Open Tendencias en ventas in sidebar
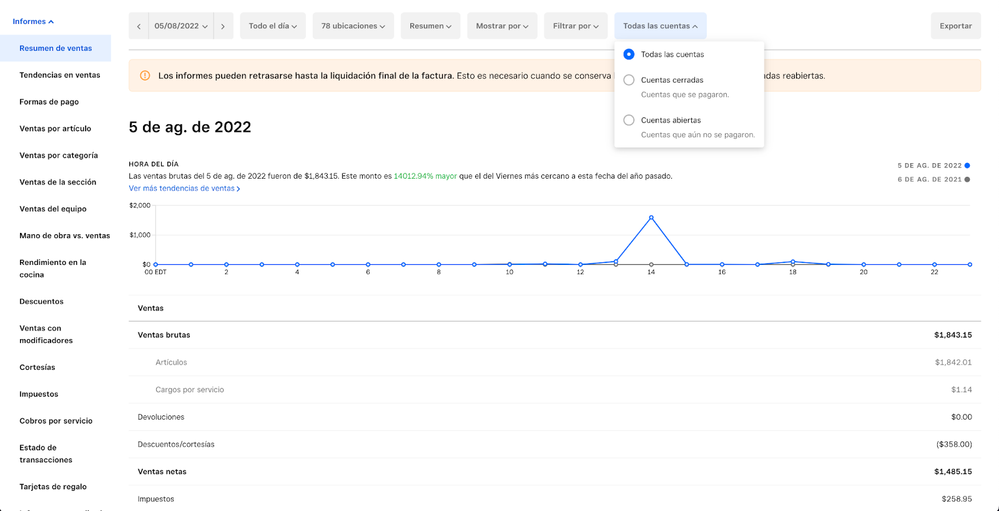This screenshot has height=511, width=999. tap(59, 75)
